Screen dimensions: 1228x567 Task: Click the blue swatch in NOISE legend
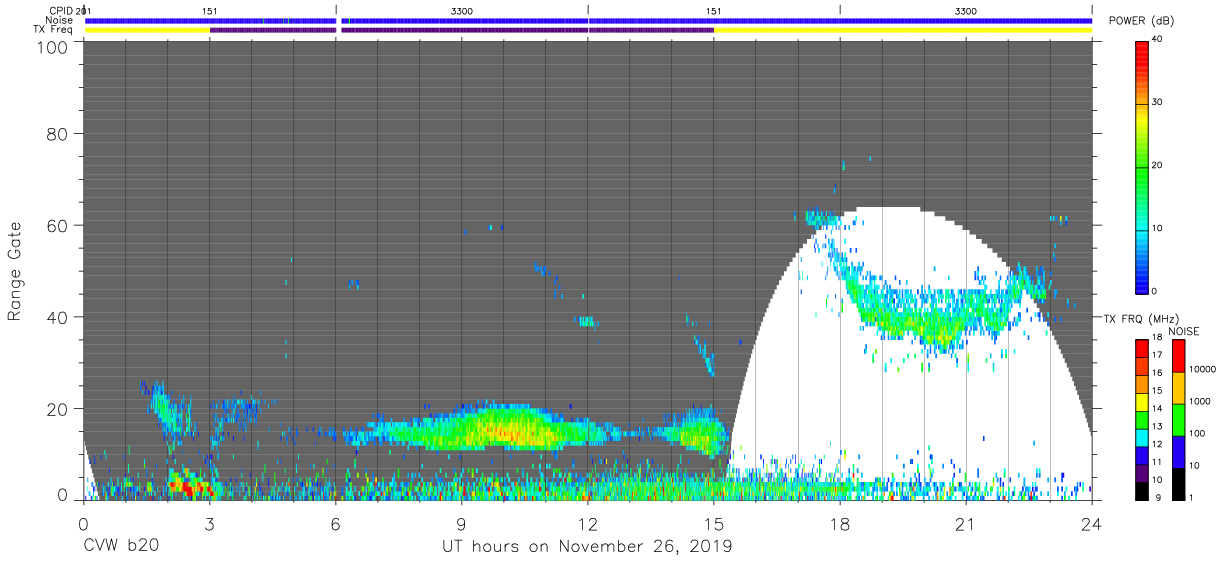click(1177, 451)
